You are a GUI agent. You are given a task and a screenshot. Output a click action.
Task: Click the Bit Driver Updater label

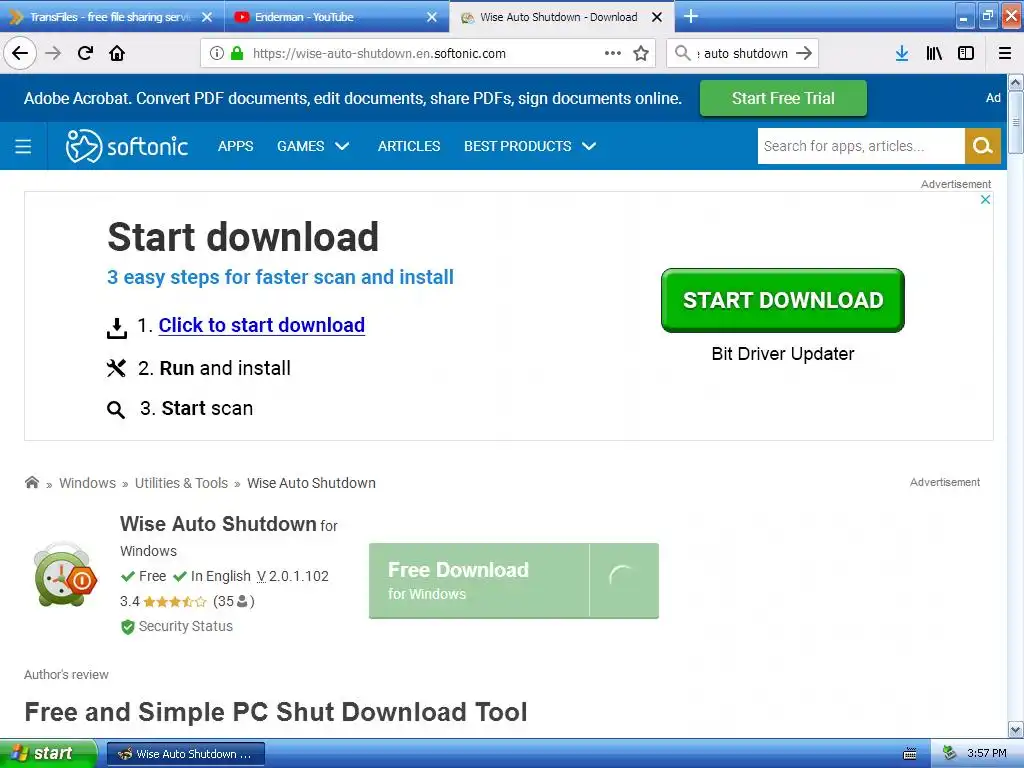tap(782, 354)
